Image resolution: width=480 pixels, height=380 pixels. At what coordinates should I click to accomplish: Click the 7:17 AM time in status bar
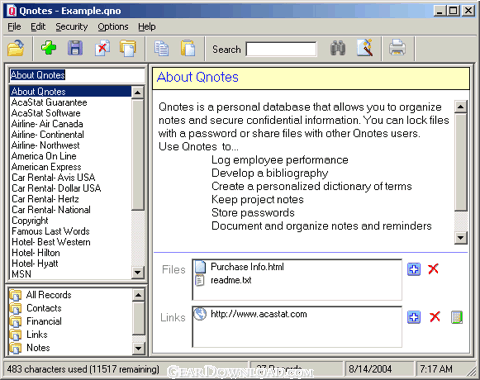click(x=436, y=369)
